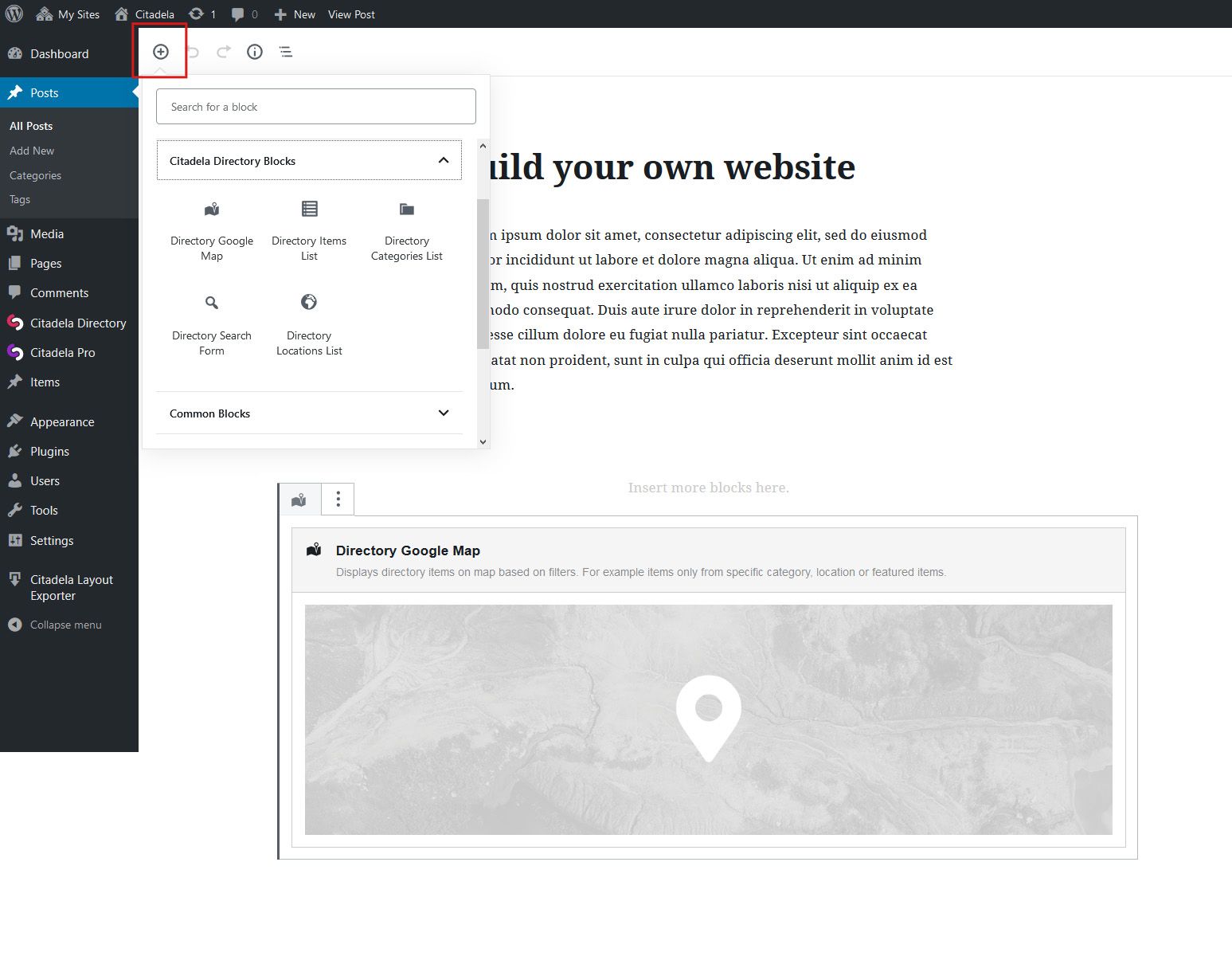Open the block's three-dot options menu
Viewport: 1232px width, 956px height.
(x=338, y=500)
